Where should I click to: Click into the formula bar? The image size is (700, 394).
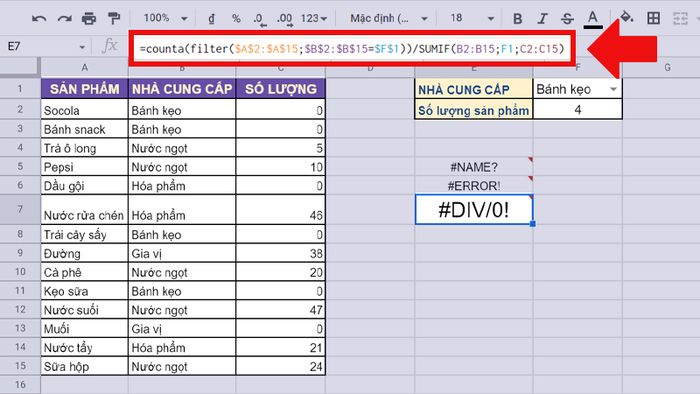click(352, 48)
